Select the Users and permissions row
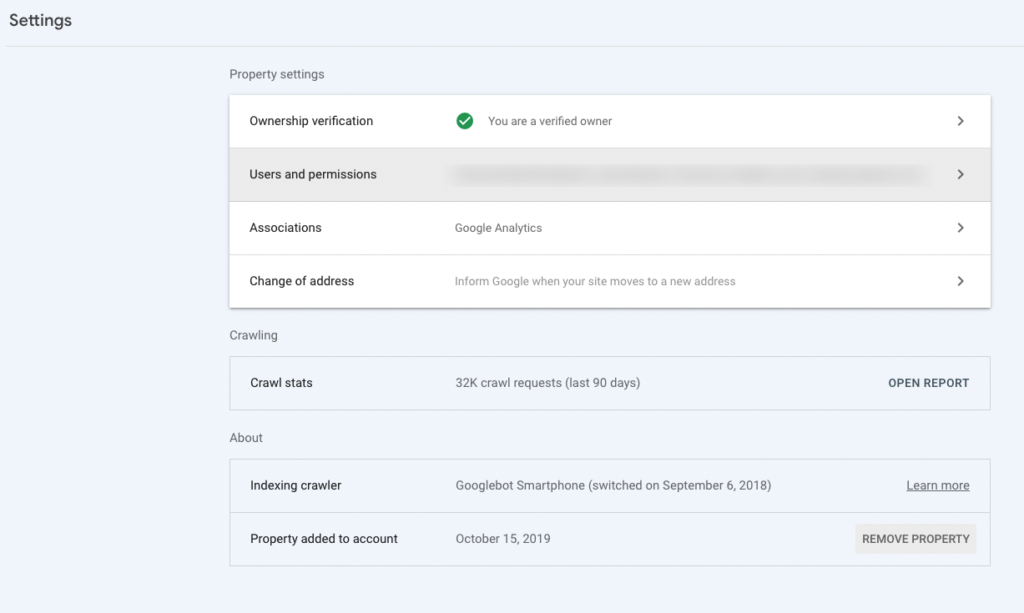1024x613 pixels. [313, 174]
